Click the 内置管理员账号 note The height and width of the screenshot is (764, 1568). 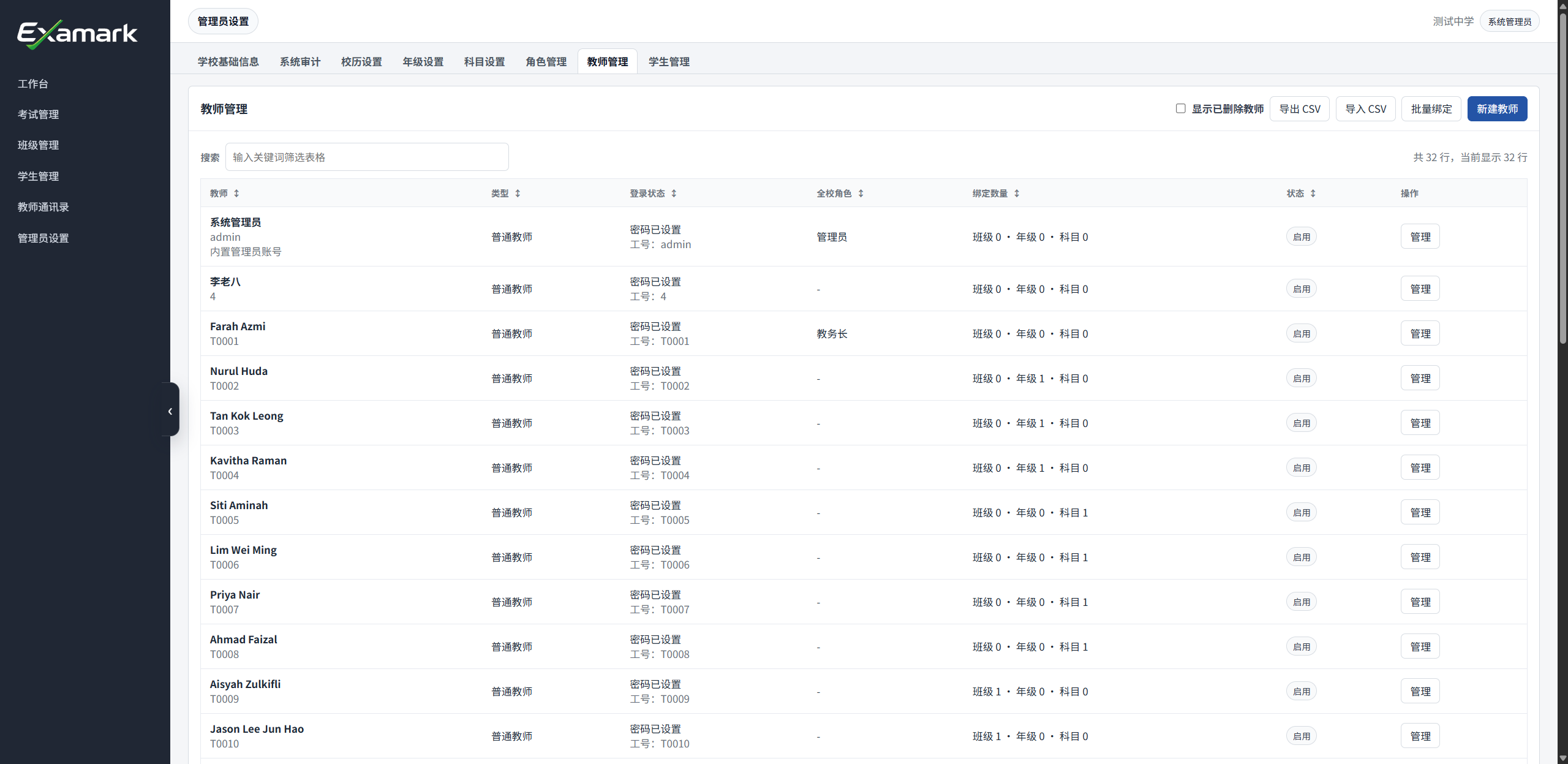[x=246, y=252]
